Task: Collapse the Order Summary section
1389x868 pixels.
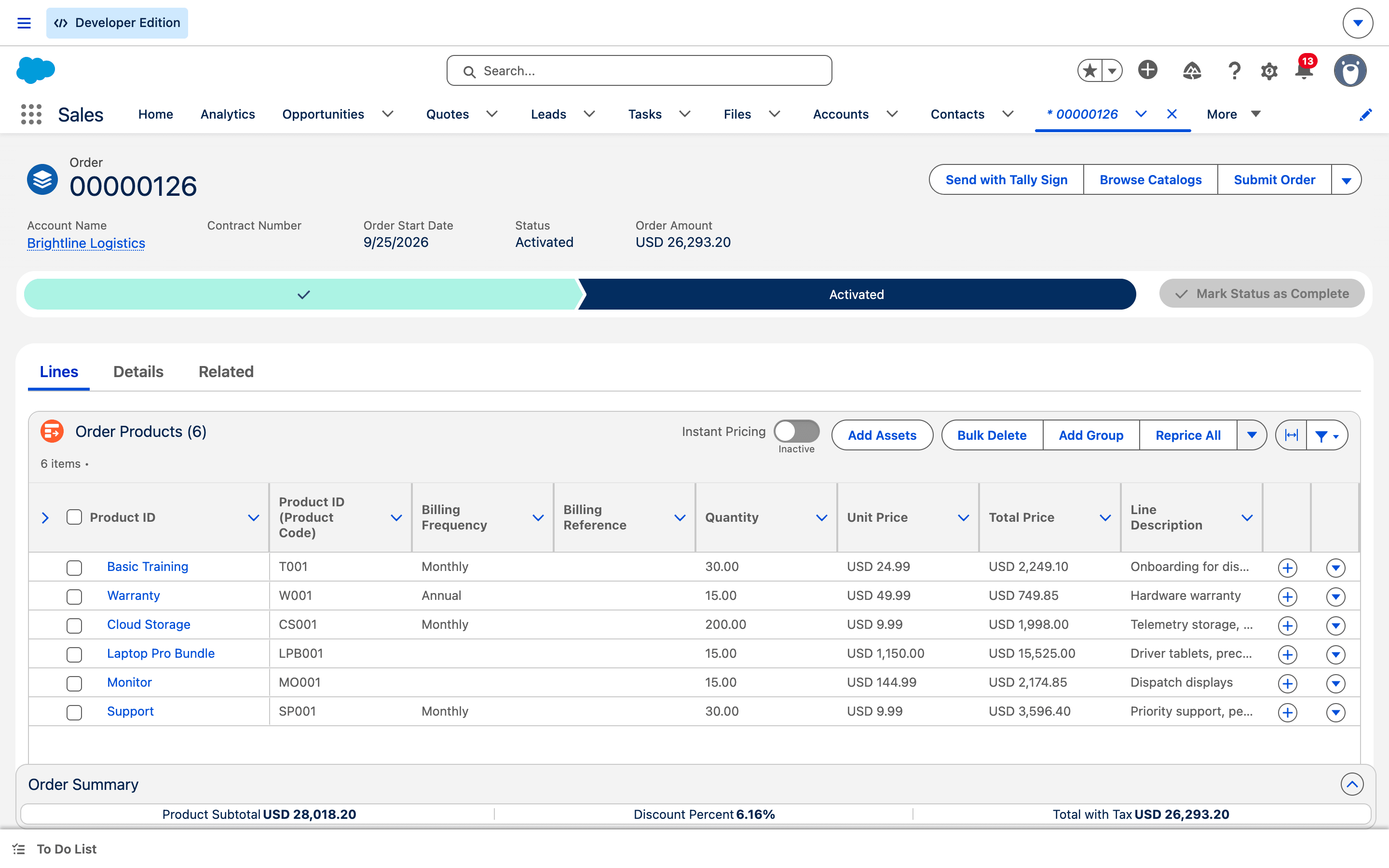Action: pos(1352,784)
